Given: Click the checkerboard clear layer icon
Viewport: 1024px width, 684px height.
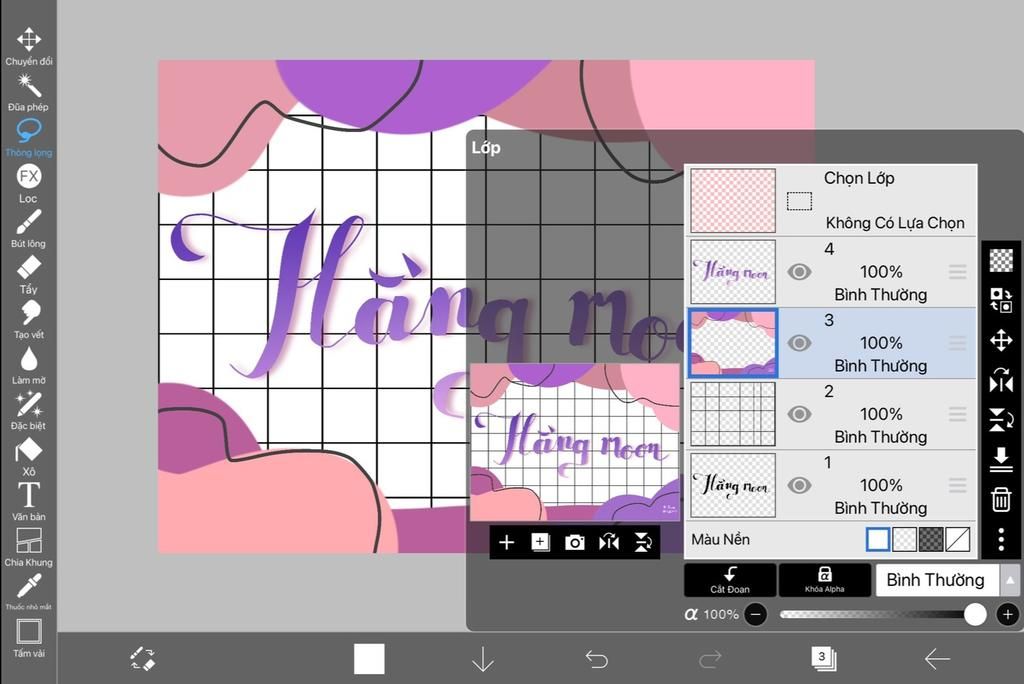Looking at the screenshot, I should pyautogui.click(x=1001, y=260).
